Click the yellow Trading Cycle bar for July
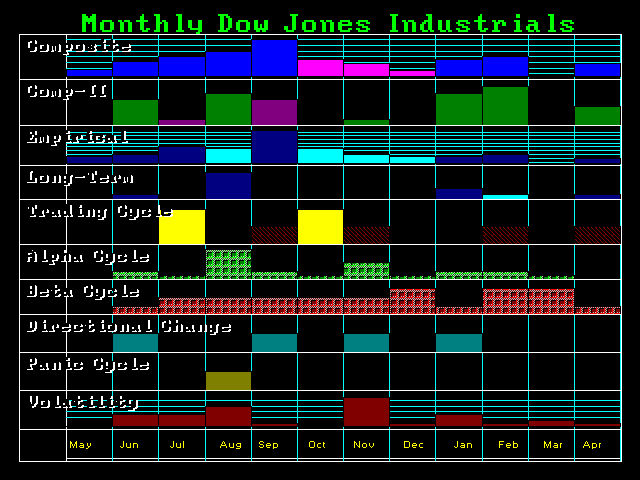Screen dimensions: 640x480 tap(182, 227)
